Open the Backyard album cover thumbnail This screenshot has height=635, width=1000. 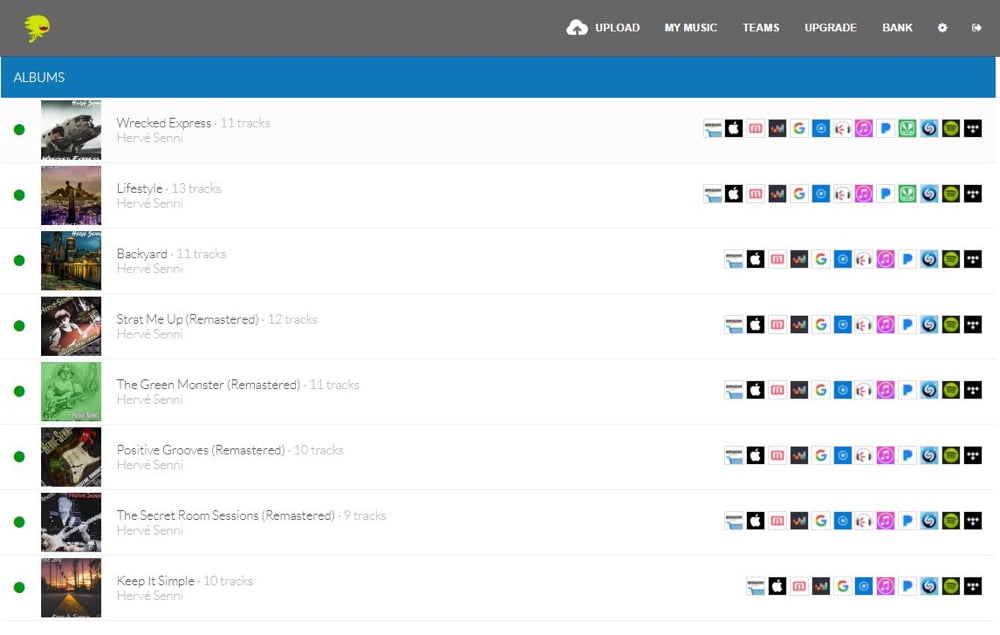click(71, 260)
